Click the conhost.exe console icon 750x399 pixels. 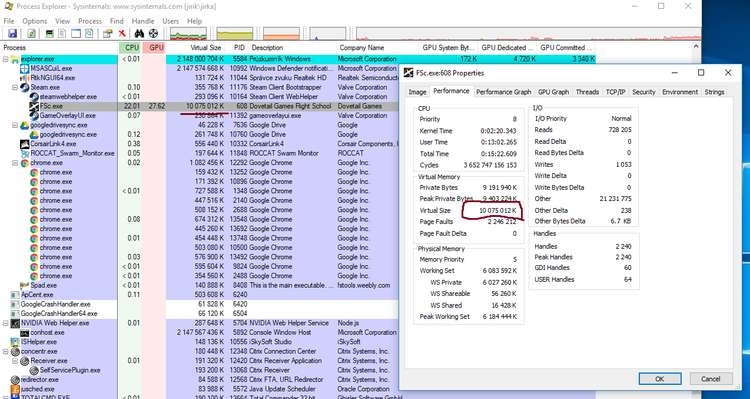[25, 332]
